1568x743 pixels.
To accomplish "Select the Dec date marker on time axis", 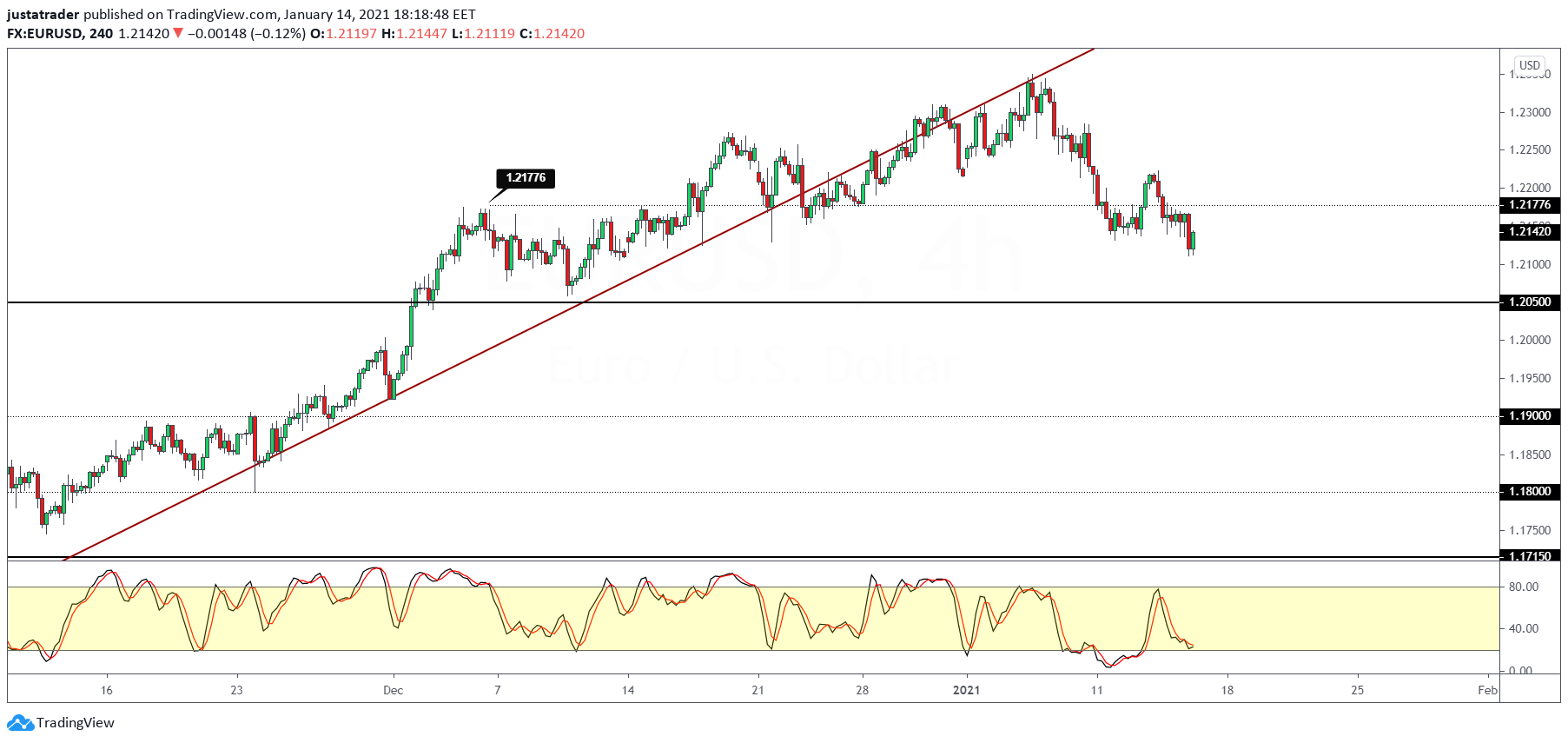I will [393, 690].
